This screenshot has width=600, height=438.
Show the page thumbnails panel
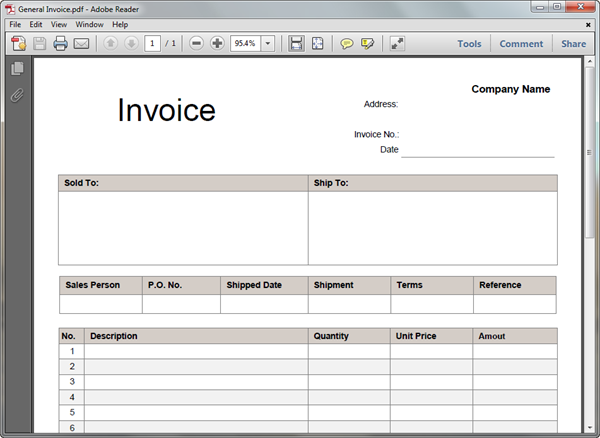tap(16, 69)
